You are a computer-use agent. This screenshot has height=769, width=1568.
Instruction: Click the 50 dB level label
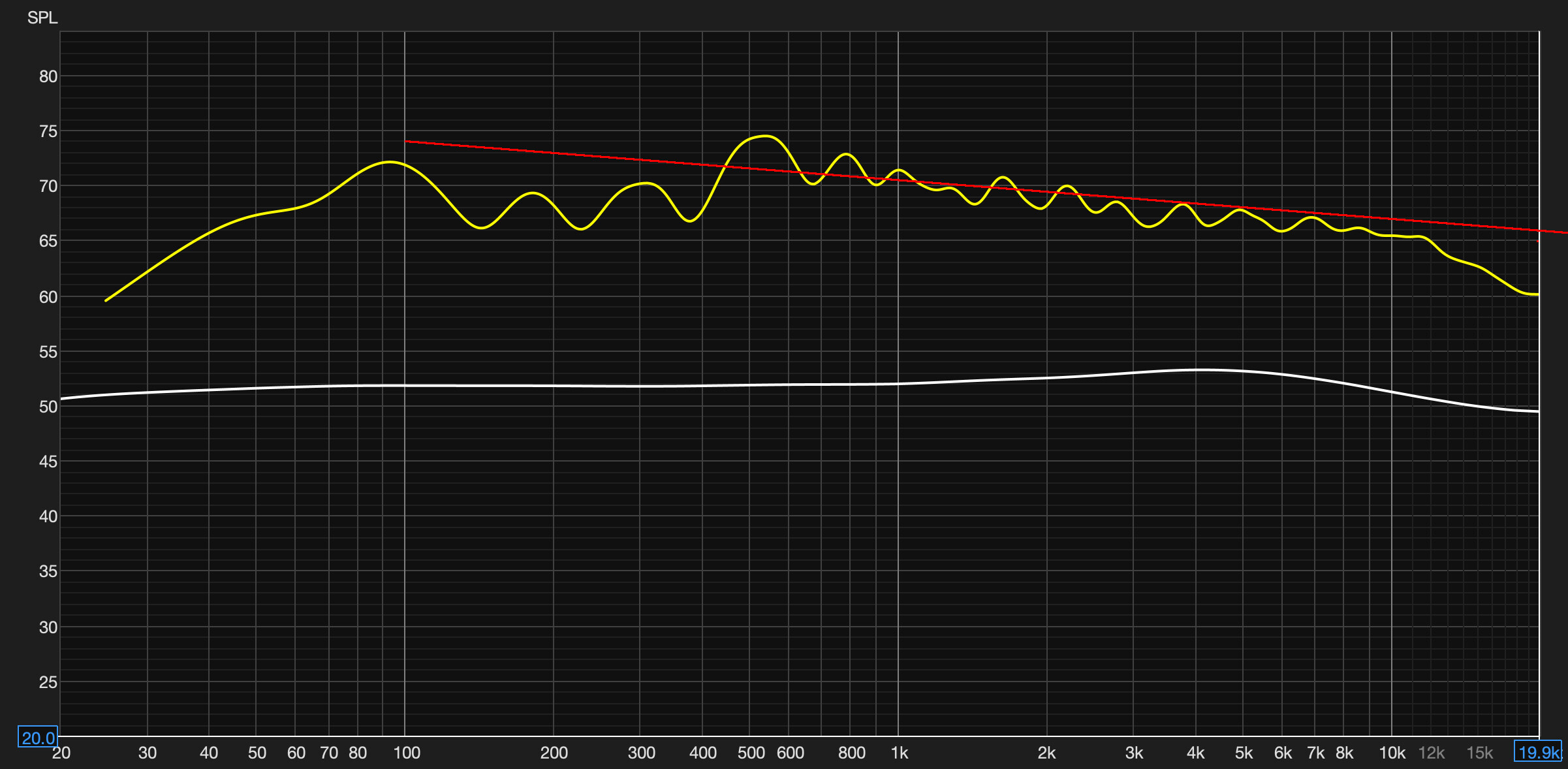(48, 407)
